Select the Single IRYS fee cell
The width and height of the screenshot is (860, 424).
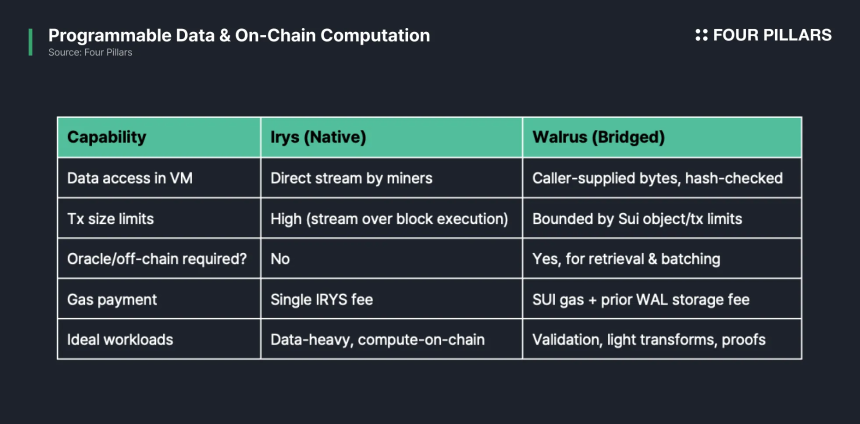click(392, 299)
